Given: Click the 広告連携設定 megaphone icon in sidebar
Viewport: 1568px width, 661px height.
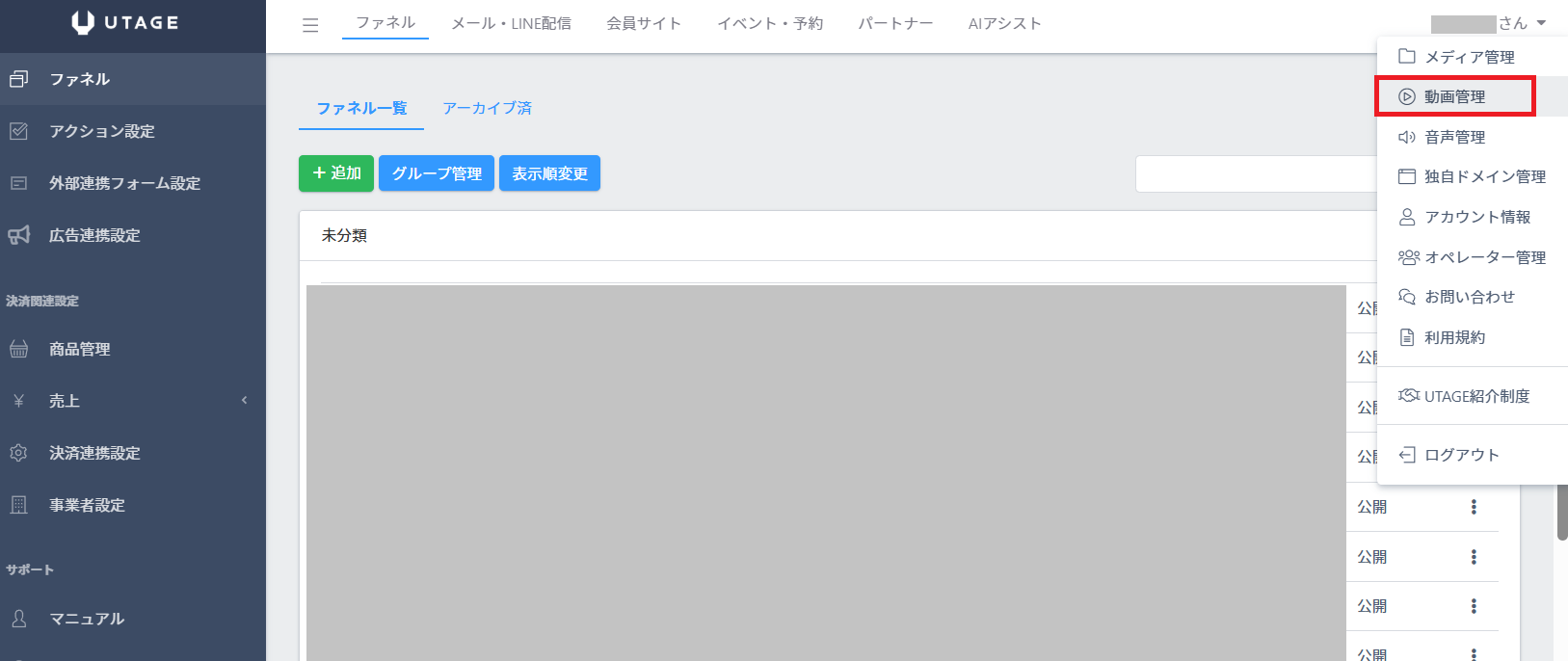Looking at the screenshot, I should (x=18, y=235).
